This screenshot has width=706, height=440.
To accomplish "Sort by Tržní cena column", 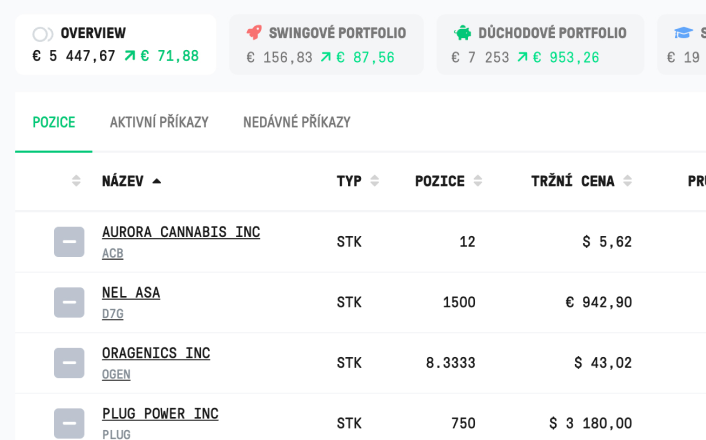I will coord(581,181).
